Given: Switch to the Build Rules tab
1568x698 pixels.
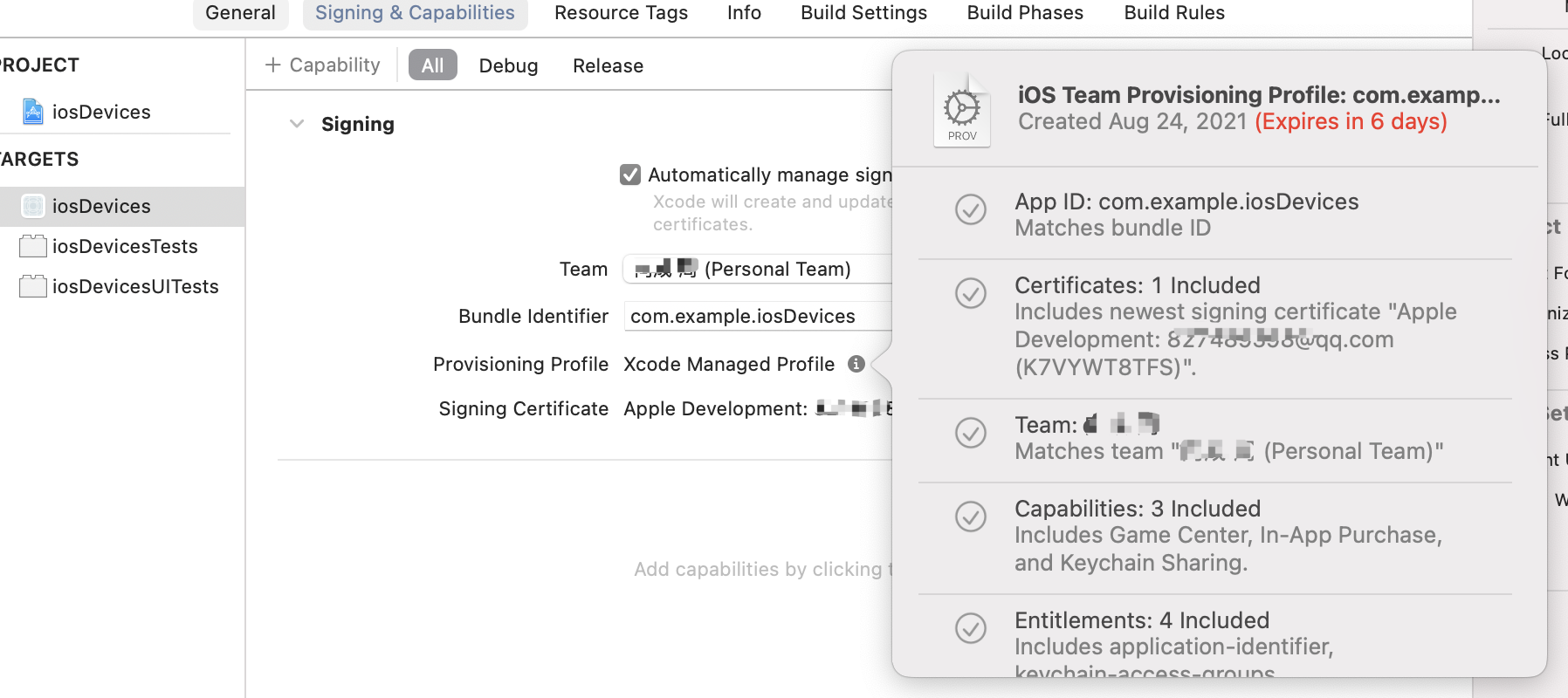Looking at the screenshot, I should (1174, 13).
